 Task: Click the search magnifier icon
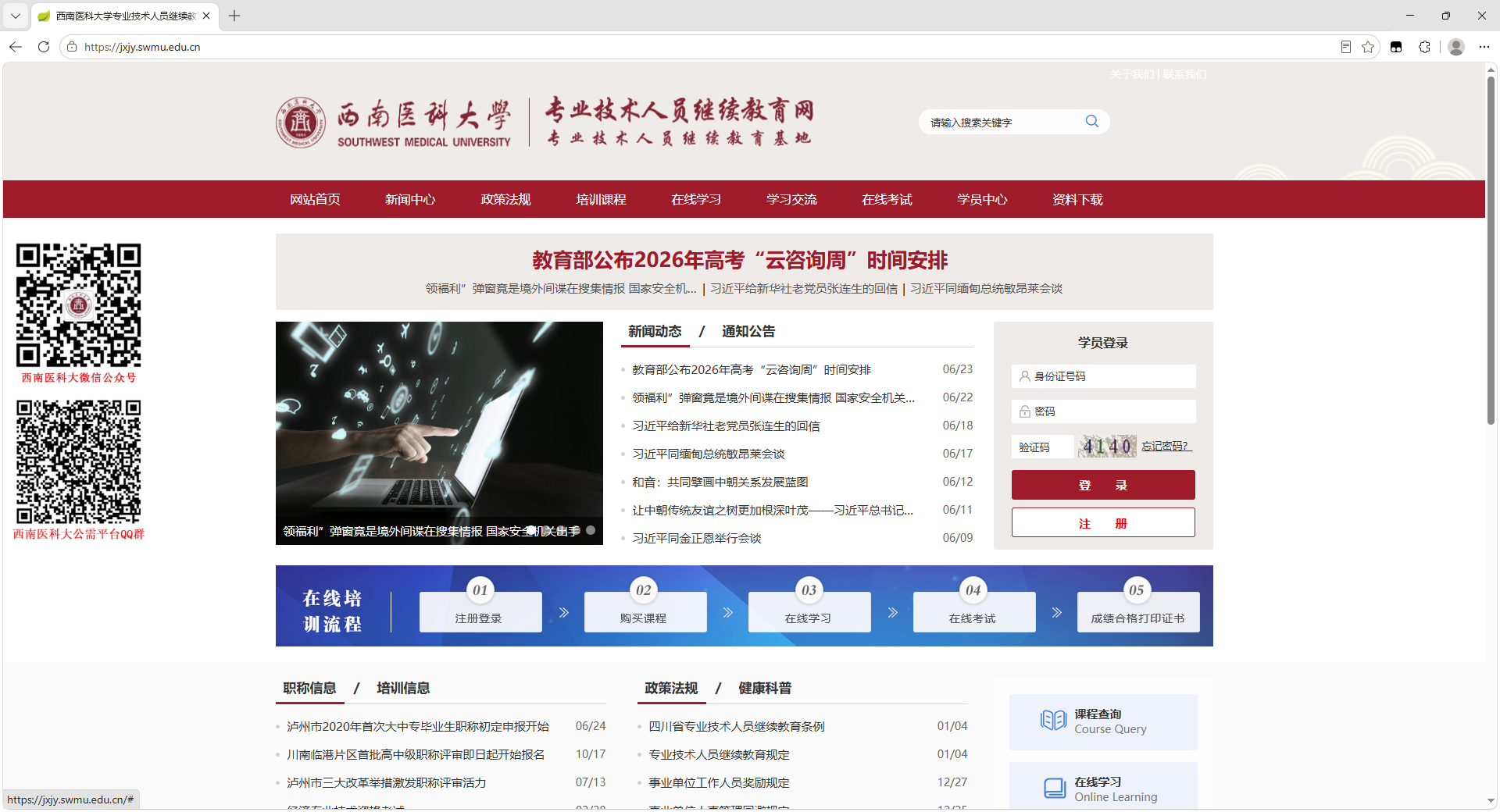[x=1091, y=121]
